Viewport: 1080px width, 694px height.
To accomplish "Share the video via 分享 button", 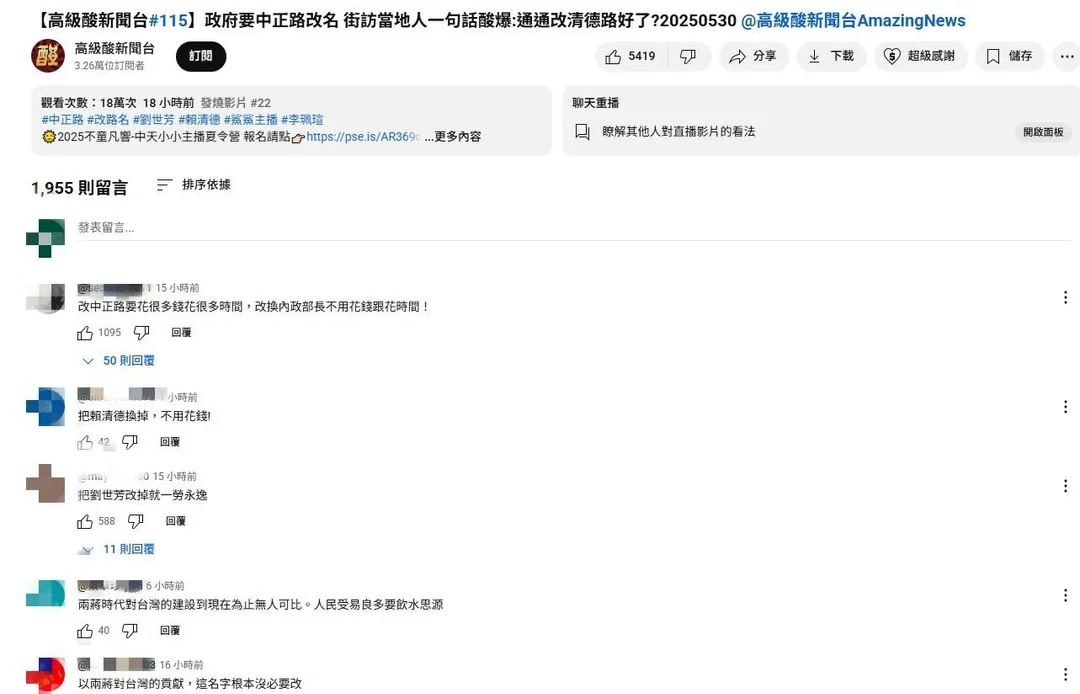I will (x=754, y=56).
